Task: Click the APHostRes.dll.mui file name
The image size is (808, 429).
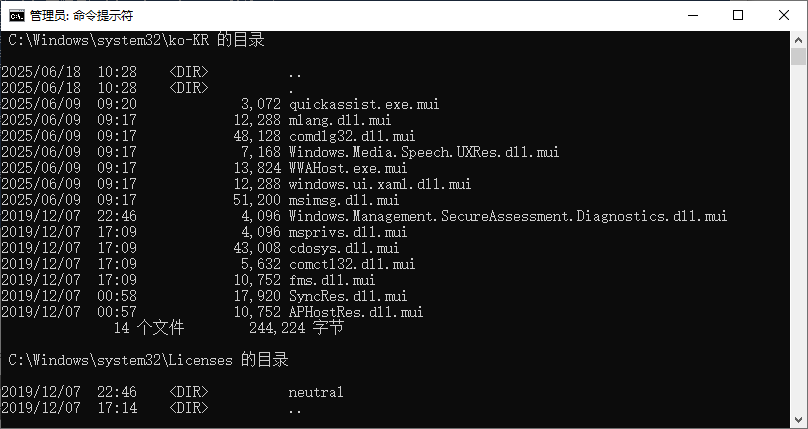Action: 355,312
